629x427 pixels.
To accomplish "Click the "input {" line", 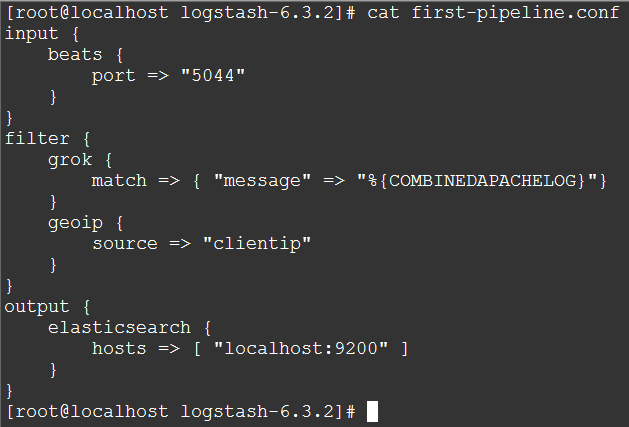I will (x=32, y=33).
